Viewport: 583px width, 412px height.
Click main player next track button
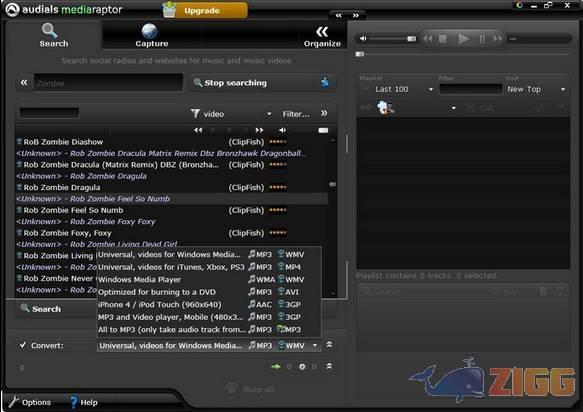[x=497, y=38]
